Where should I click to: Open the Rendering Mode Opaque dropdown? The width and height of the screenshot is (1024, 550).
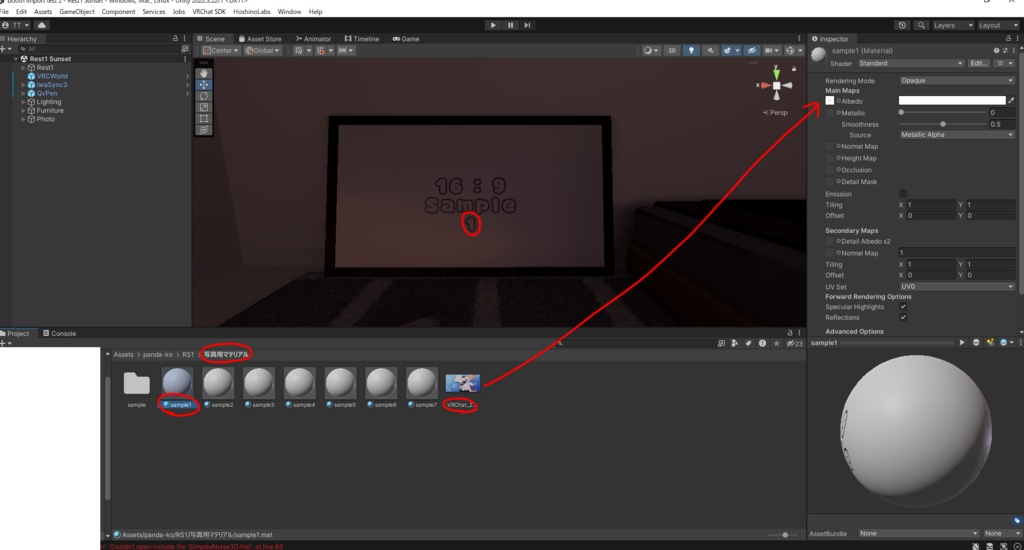click(957, 80)
